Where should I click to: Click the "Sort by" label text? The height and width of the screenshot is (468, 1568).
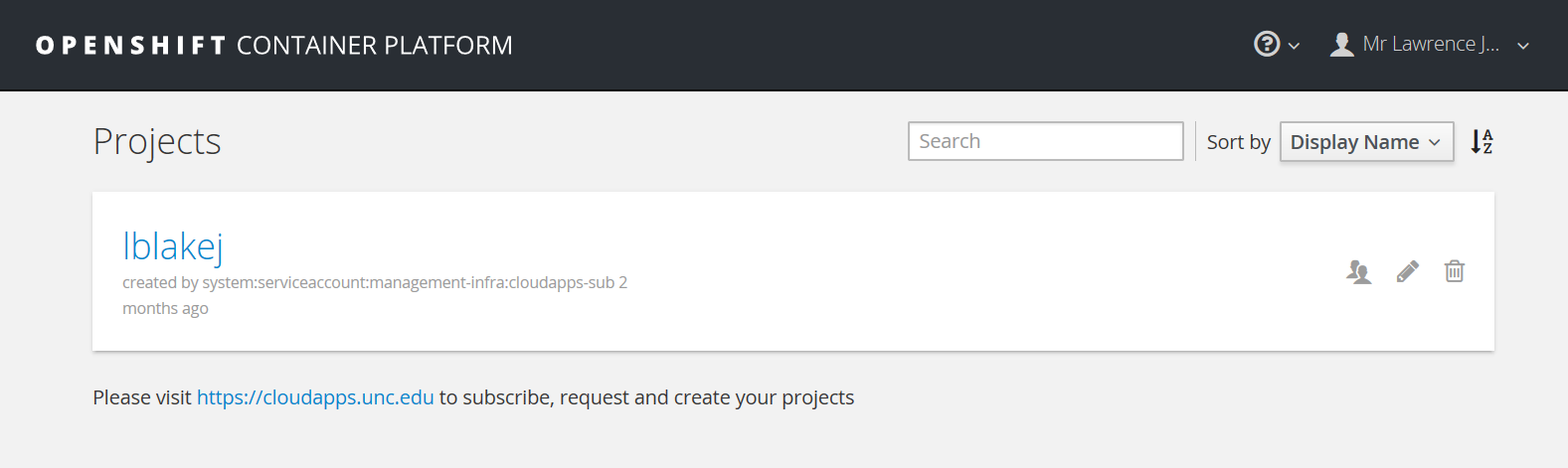click(x=1238, y=142)
